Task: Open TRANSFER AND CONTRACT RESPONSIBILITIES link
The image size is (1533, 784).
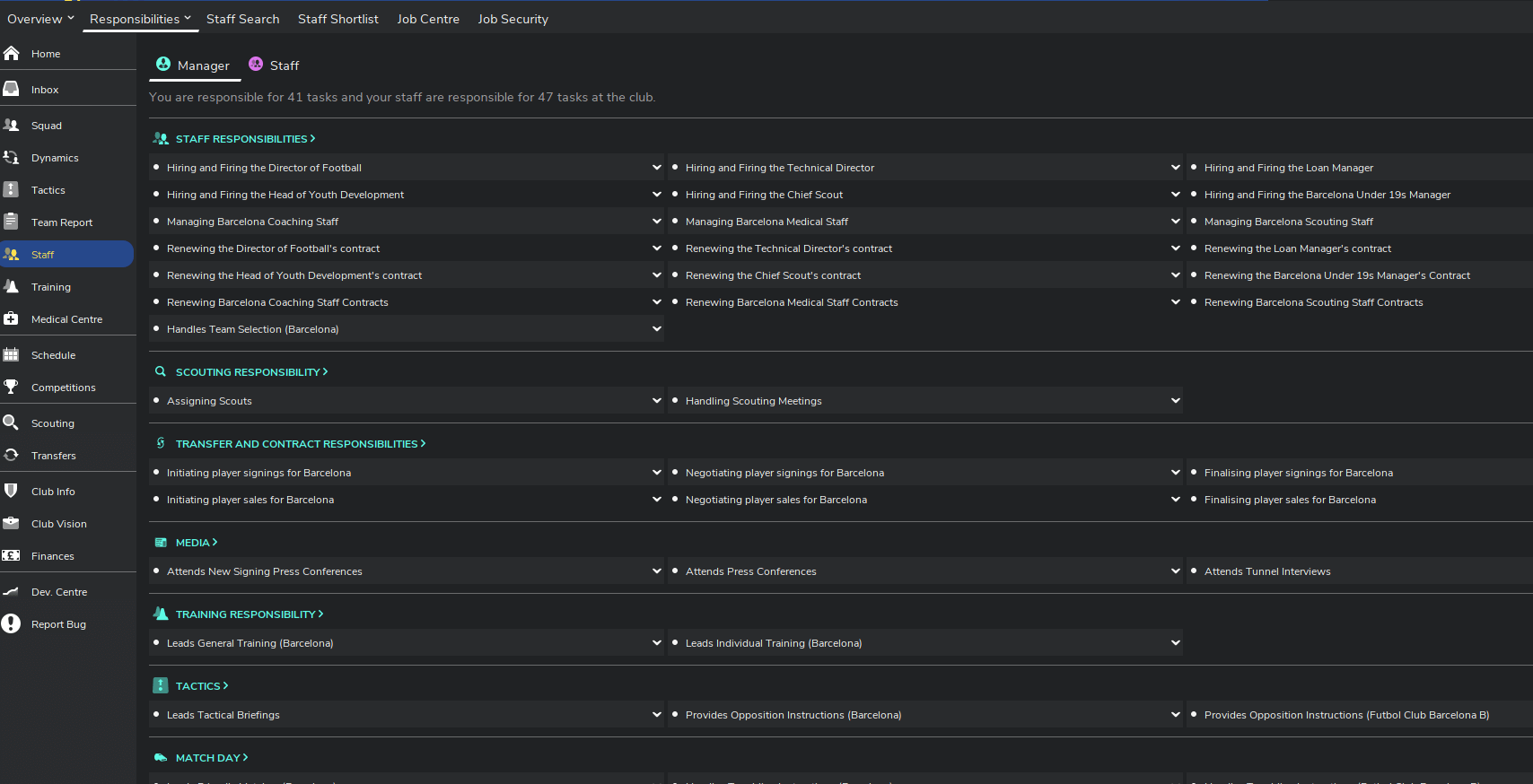Action: coord(301,444)
